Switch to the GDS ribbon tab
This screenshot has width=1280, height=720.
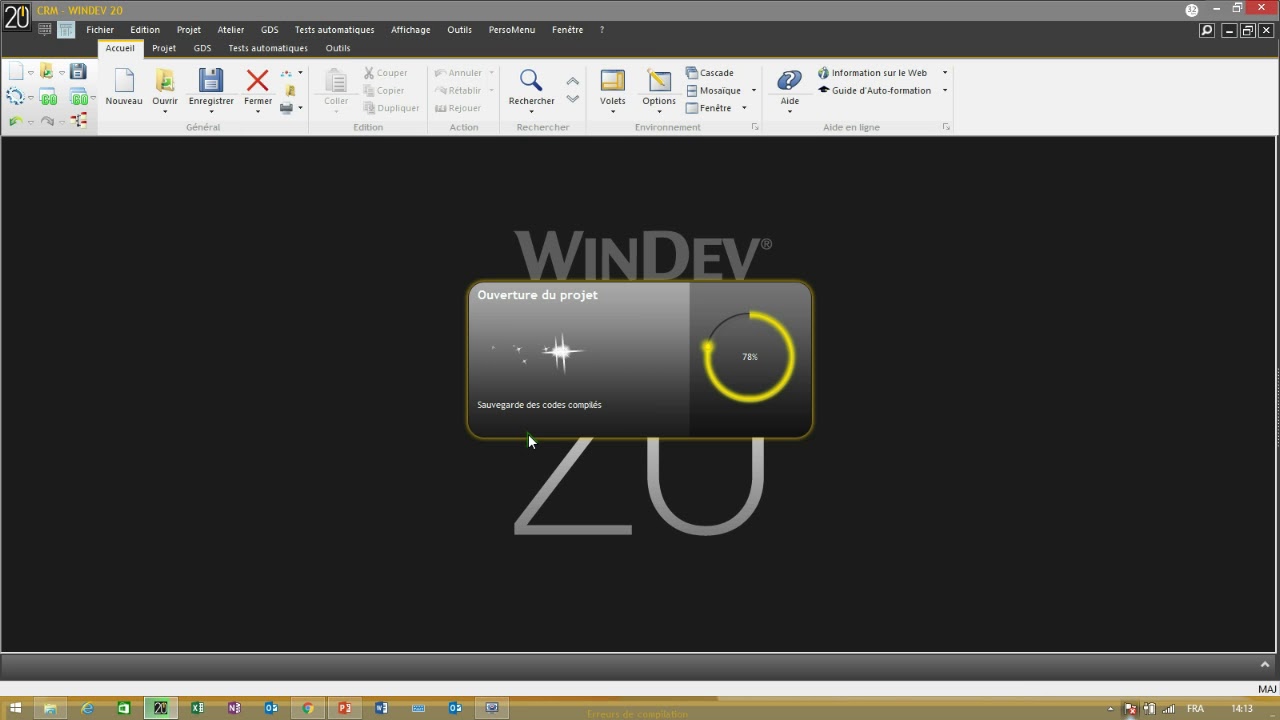pyautogui.click(x=203, y=48)
